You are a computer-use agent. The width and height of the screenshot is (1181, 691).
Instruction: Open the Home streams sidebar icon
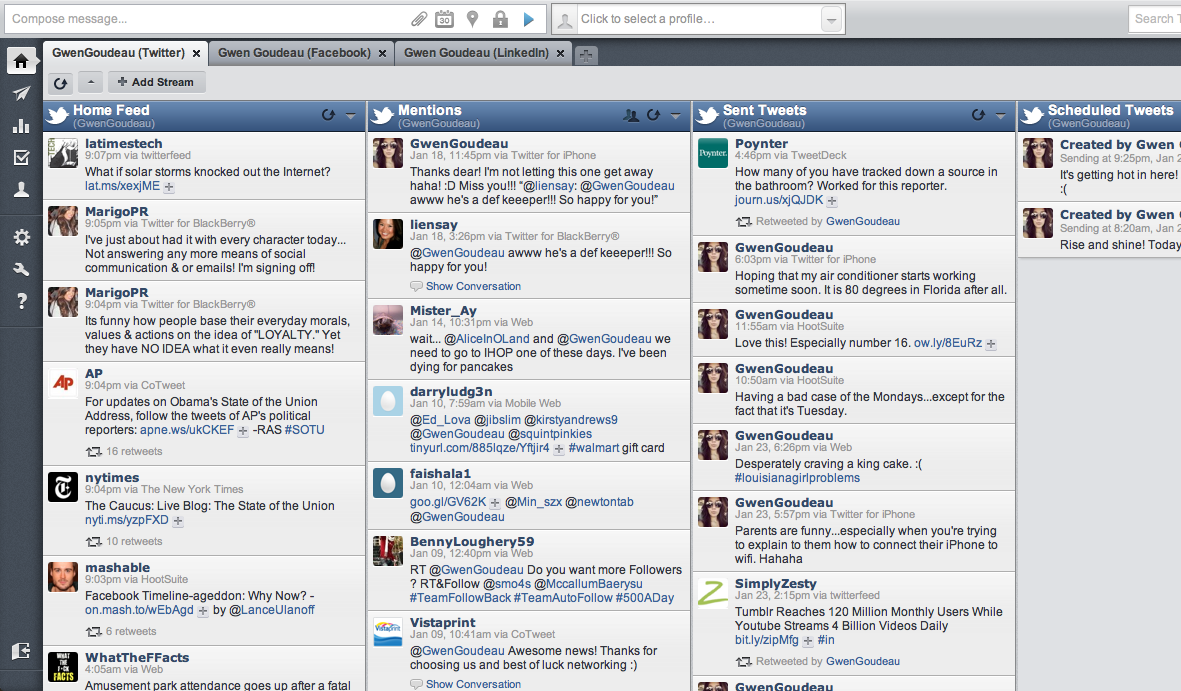point(21,61)
